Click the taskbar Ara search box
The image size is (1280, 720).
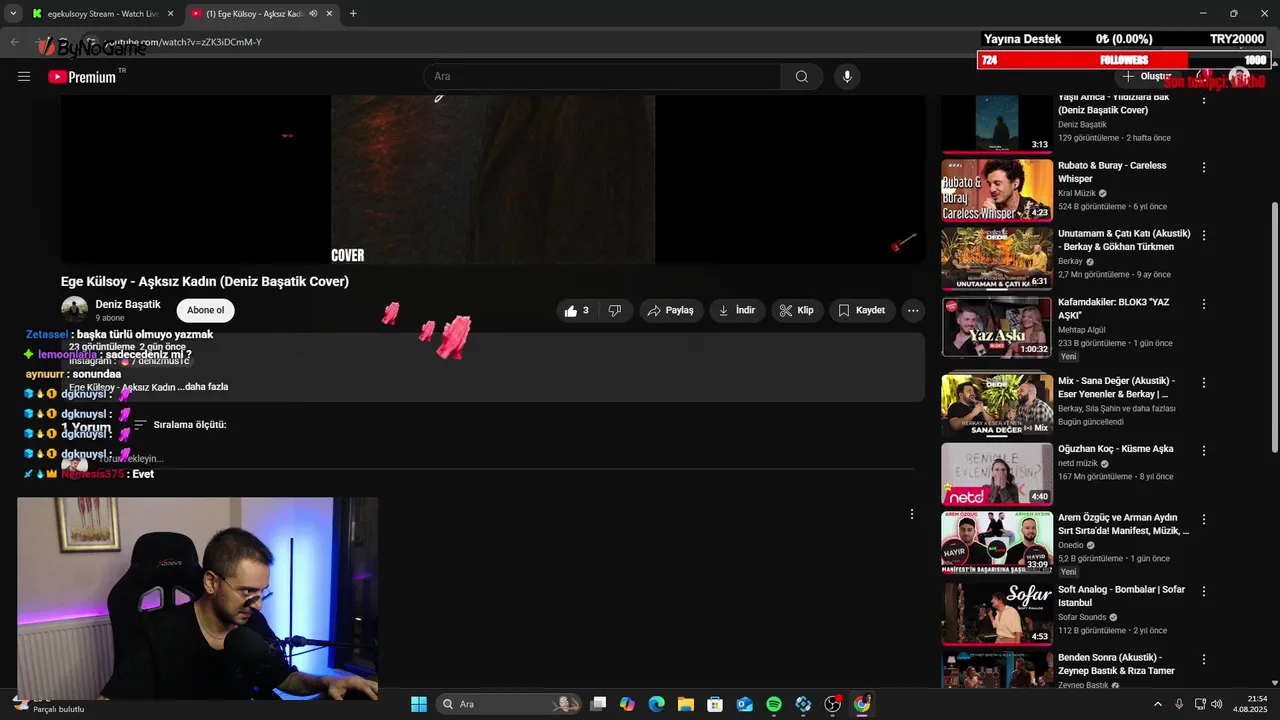click(x=511, y=704)
